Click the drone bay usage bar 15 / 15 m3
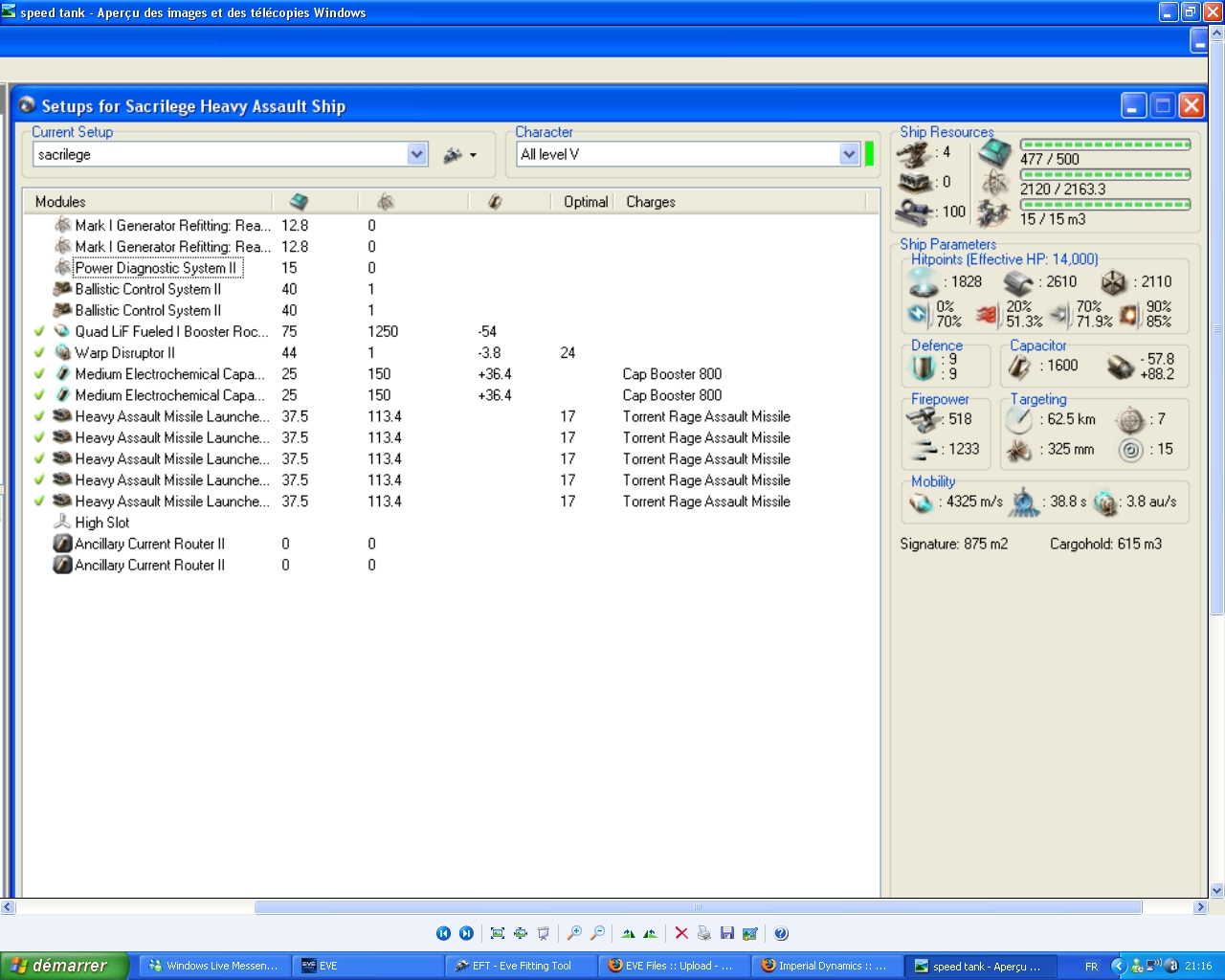 (1105, 204)
